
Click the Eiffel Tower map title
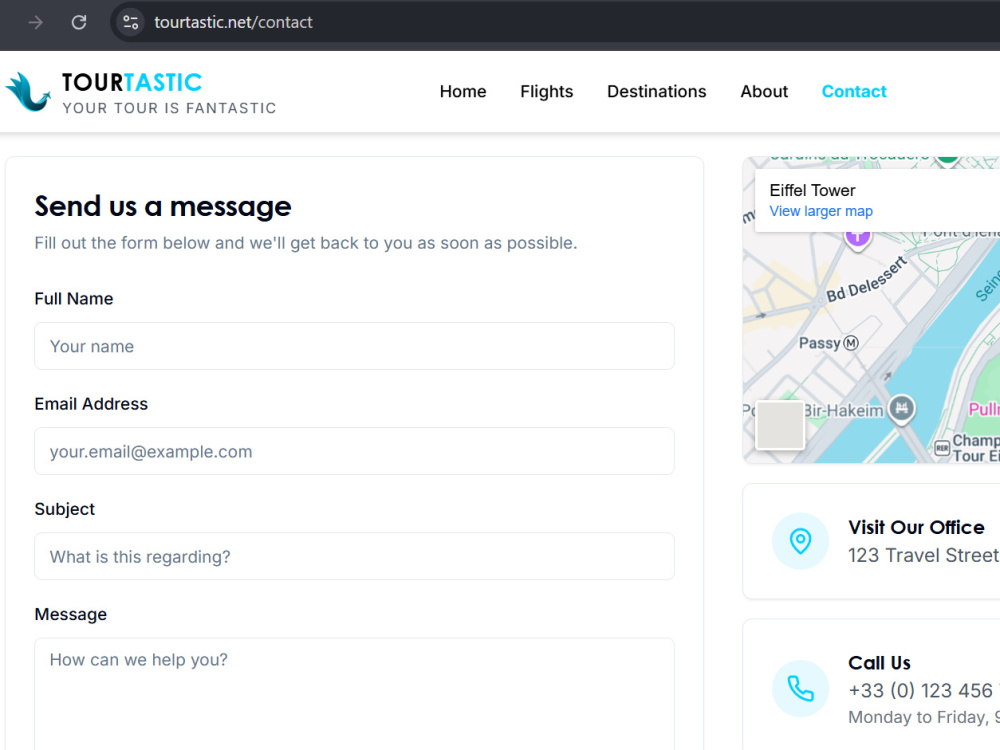[x=812, y=190]
